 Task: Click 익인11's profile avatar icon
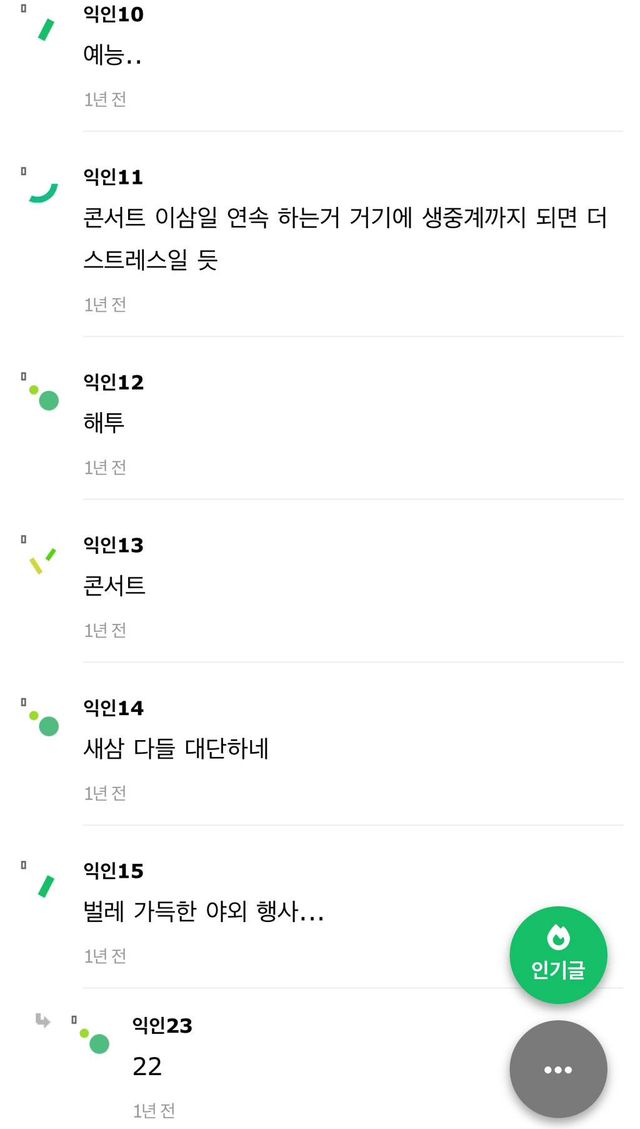point(43,192)
